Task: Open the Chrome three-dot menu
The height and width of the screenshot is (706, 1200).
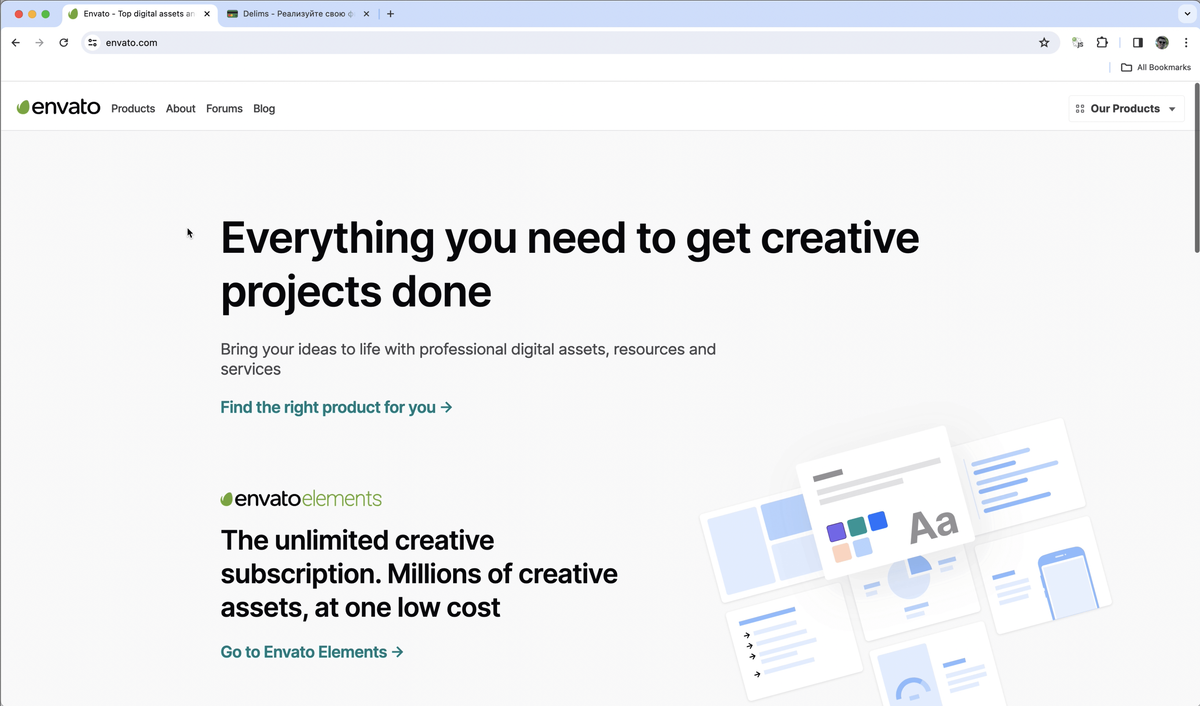Action: click(1185, 43)
